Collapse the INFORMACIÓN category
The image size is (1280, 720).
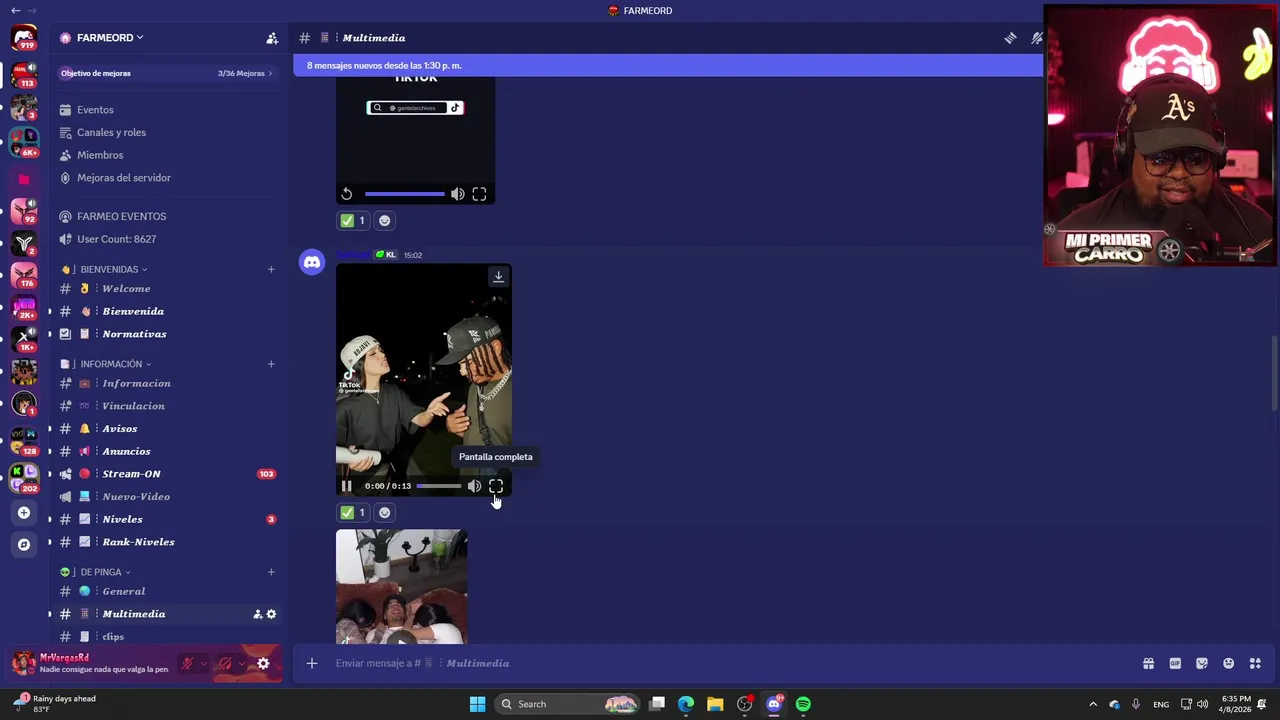click(x=106, y=364)
